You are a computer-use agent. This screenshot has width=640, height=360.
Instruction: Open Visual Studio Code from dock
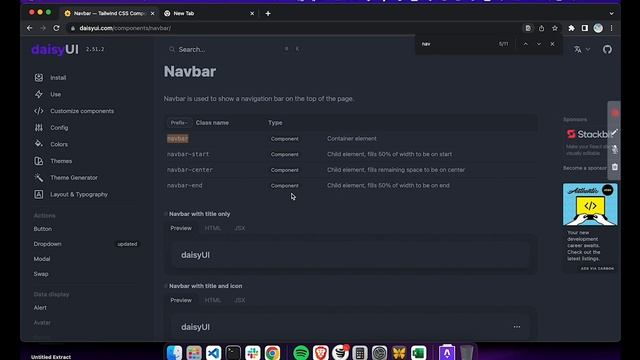point(213,352)
